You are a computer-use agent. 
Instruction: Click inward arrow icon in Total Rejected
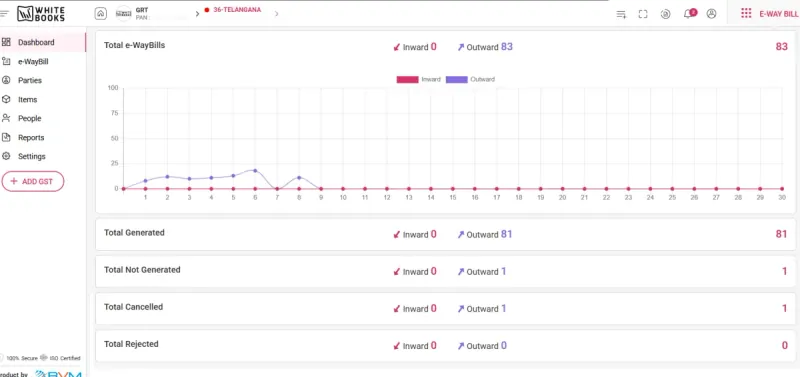pyautogui.click(x=396, y=346)
